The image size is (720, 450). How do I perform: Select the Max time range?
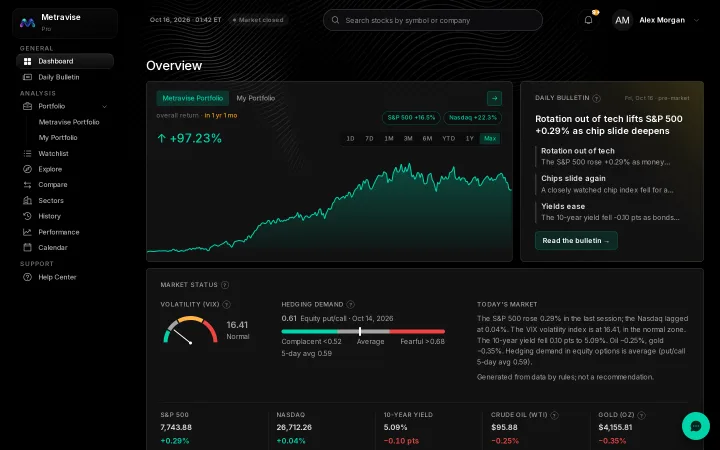pos(490,138)
